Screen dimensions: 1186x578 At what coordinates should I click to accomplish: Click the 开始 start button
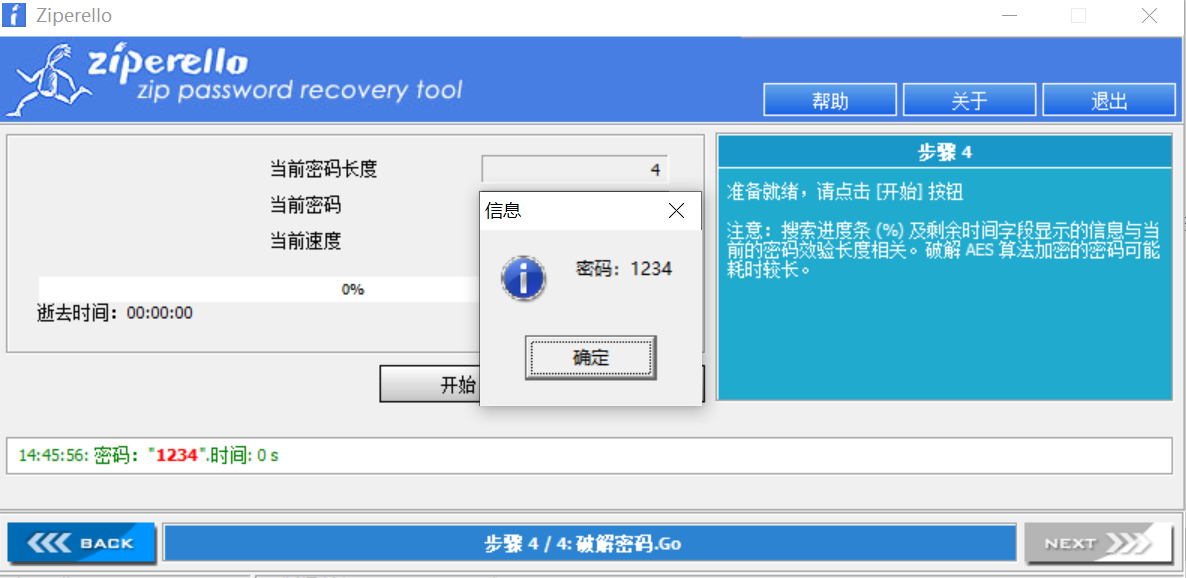pos(430,384)
